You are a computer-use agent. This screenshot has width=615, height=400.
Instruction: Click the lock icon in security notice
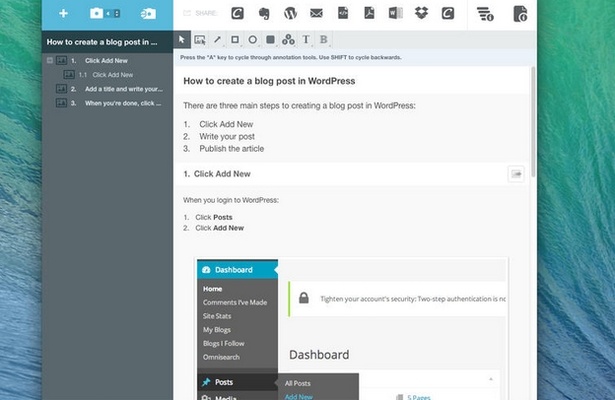(x=304, y=298)
